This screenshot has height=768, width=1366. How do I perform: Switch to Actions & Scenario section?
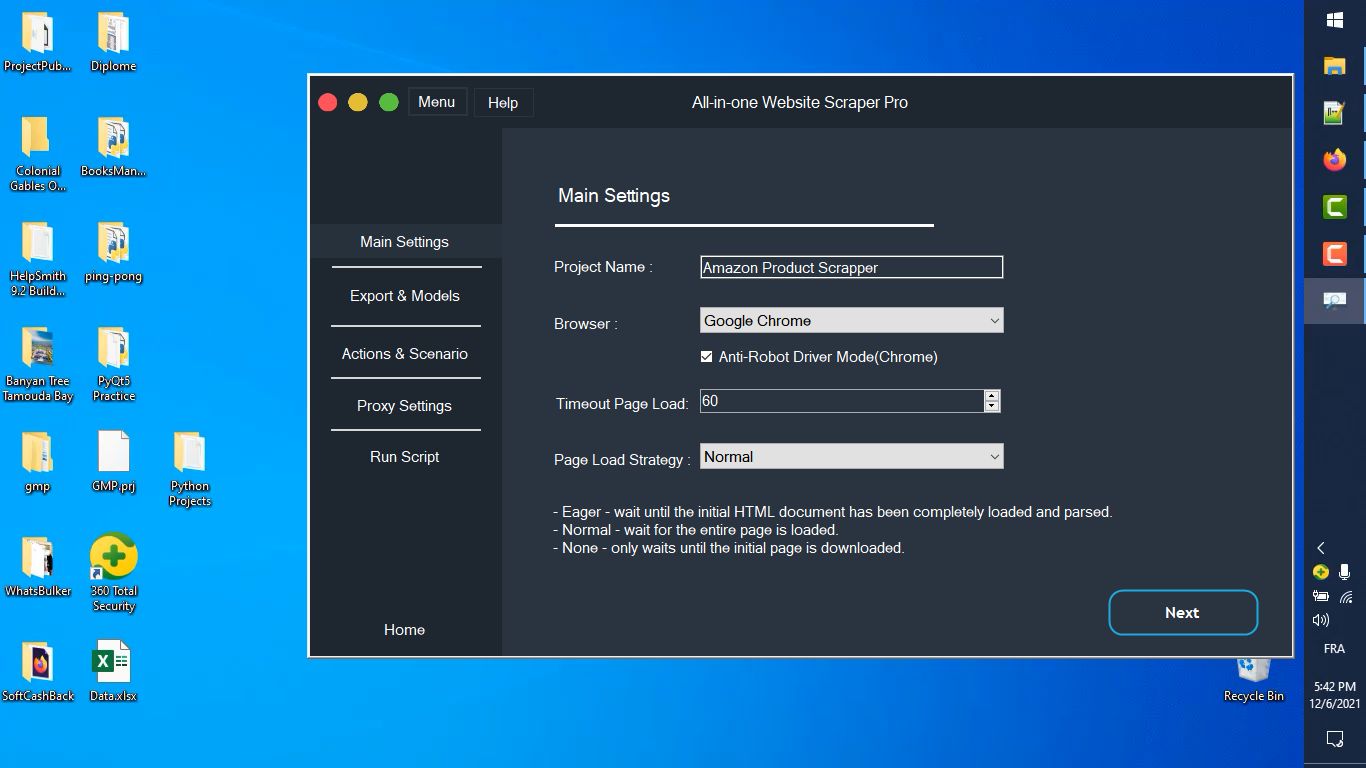(405, 354)
